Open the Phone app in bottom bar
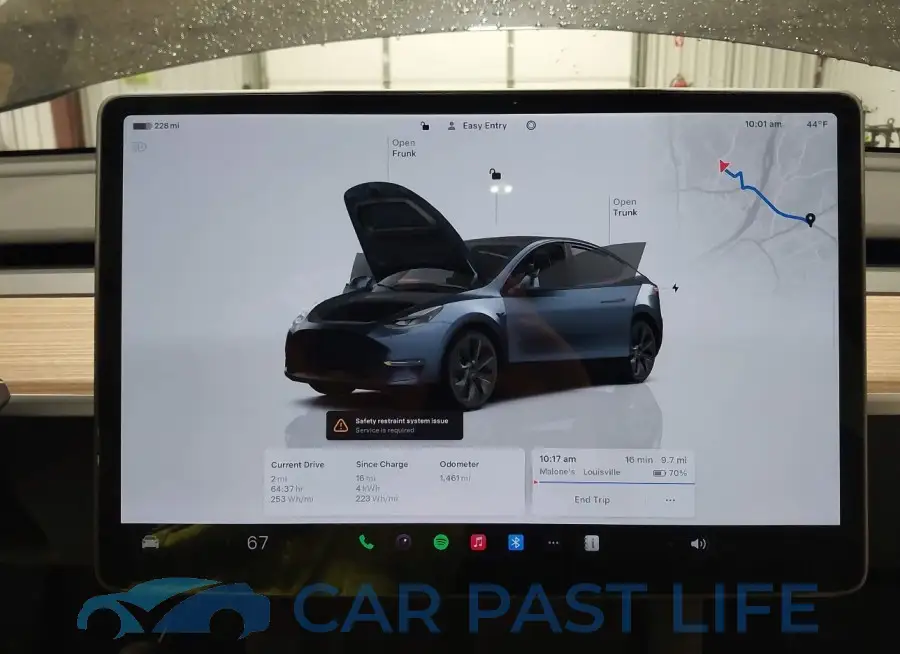 [x=366, y=542]
